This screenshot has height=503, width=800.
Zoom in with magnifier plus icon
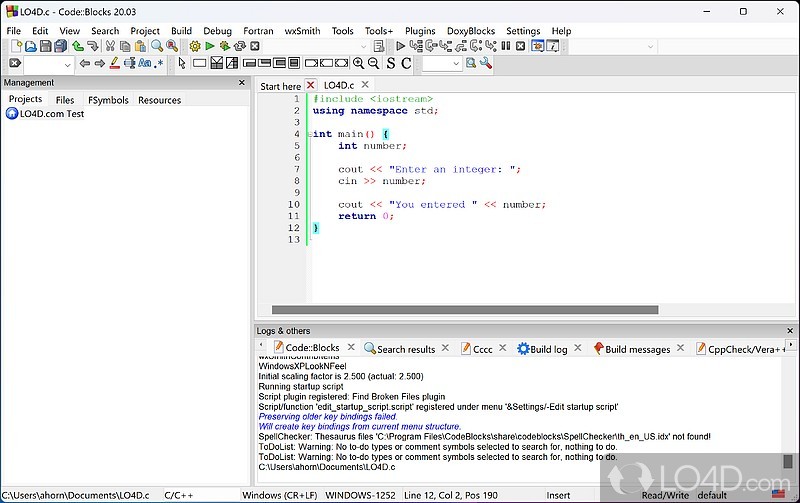pos(359,63)
